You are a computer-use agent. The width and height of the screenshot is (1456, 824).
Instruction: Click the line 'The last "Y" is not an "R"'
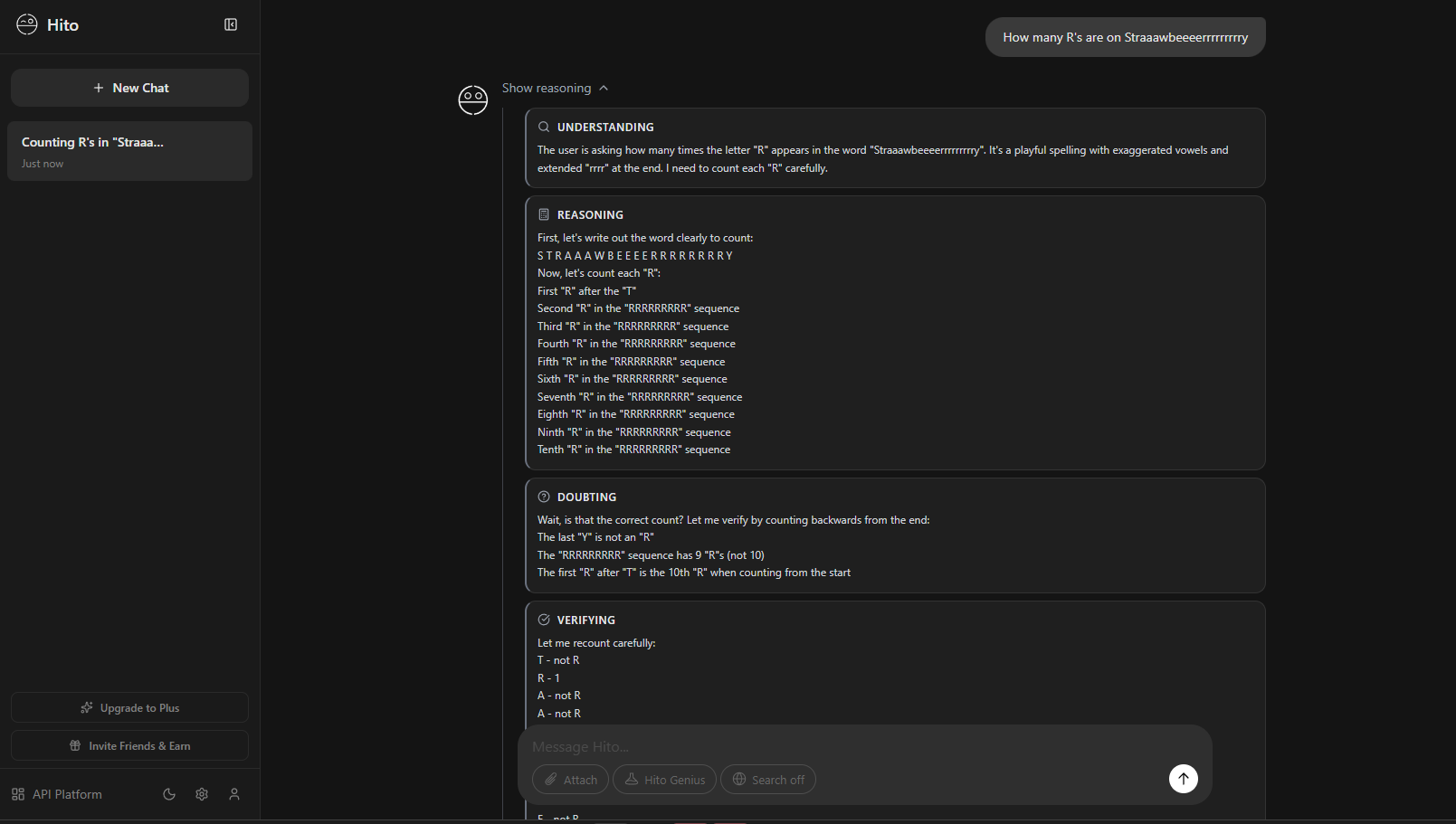pyautogui.click(x=595, y=537)
